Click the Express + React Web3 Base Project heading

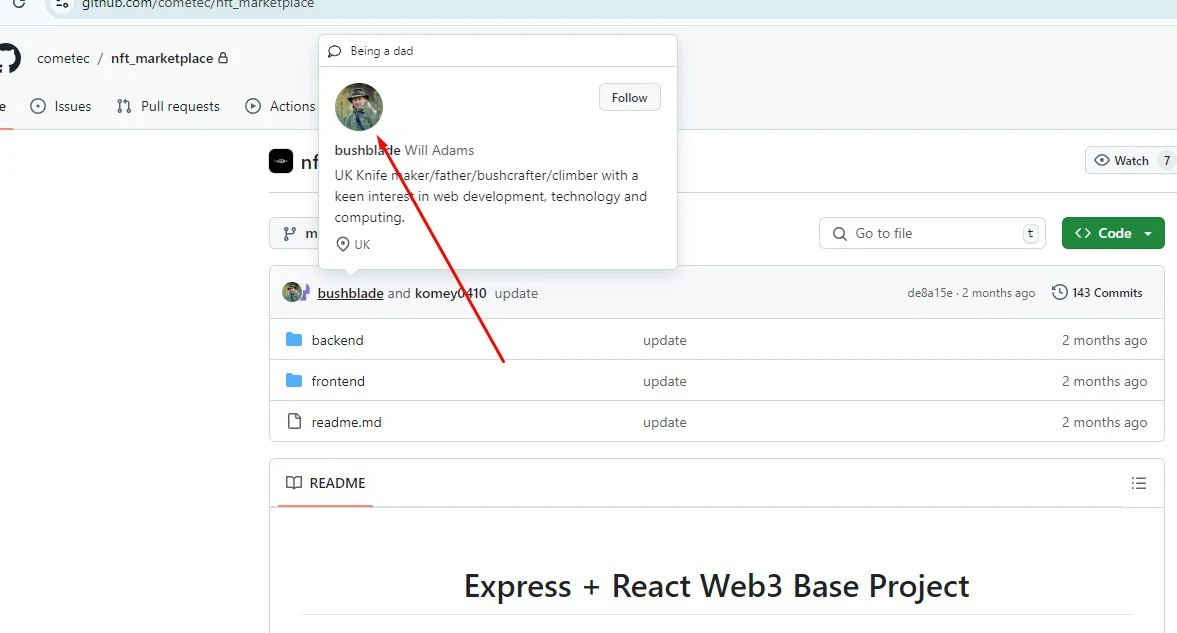point(716,586)
